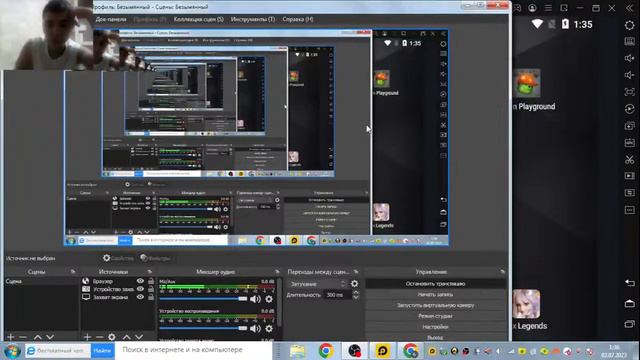Toggle emulator fullscreen icon
Screen dimensions: 640x360
tap(629, 92)
